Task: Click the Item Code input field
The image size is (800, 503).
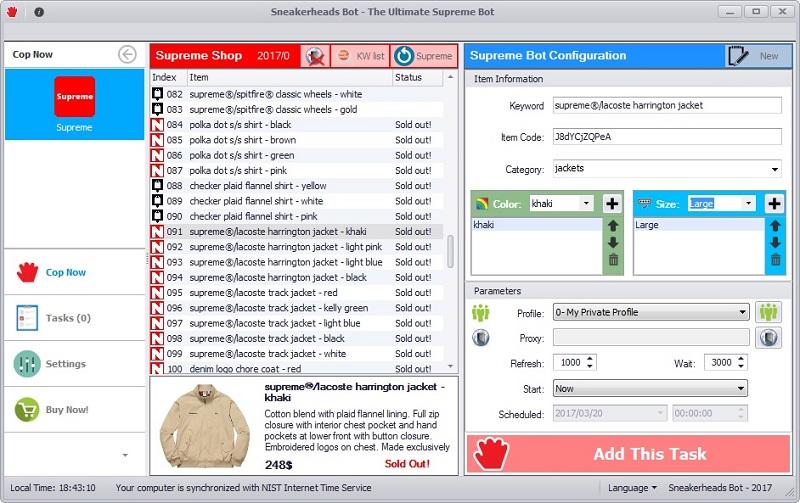Action: (x=667, y=137)
